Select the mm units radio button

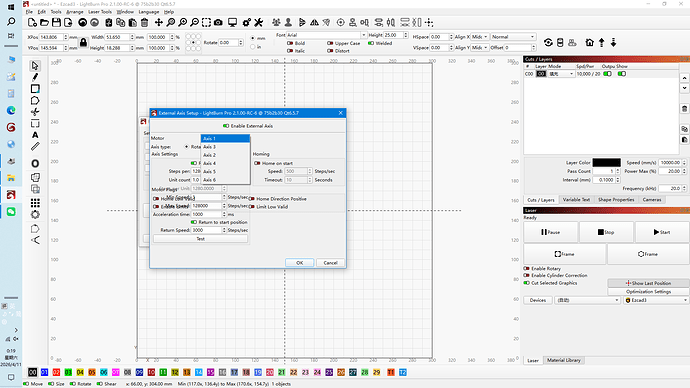(253, 38)
